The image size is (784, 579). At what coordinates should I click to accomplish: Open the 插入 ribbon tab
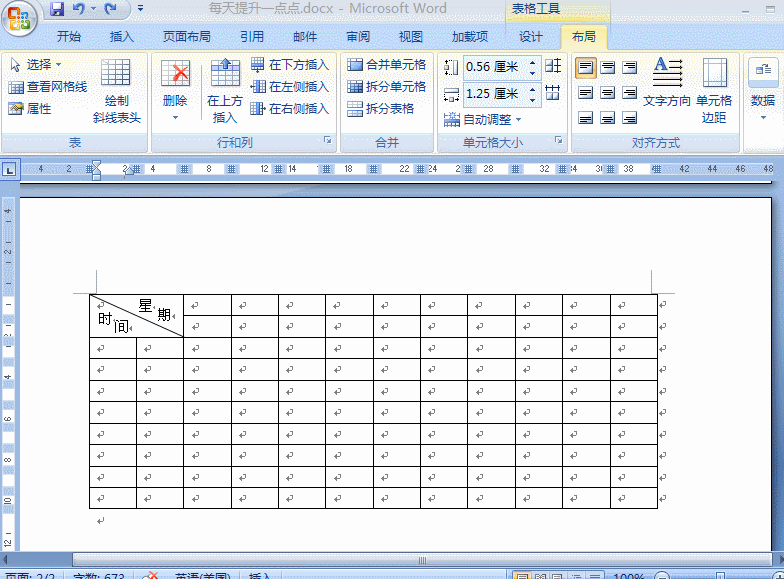pyautogui.click(x=122, y=36)
